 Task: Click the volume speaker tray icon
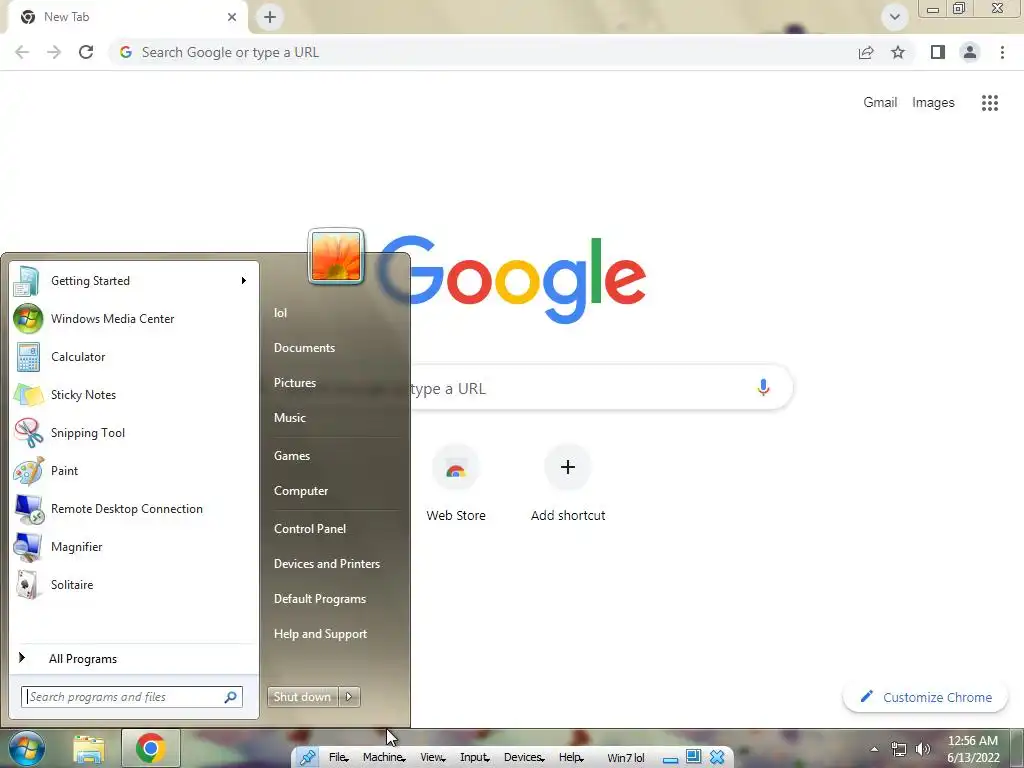click(923, 749)
